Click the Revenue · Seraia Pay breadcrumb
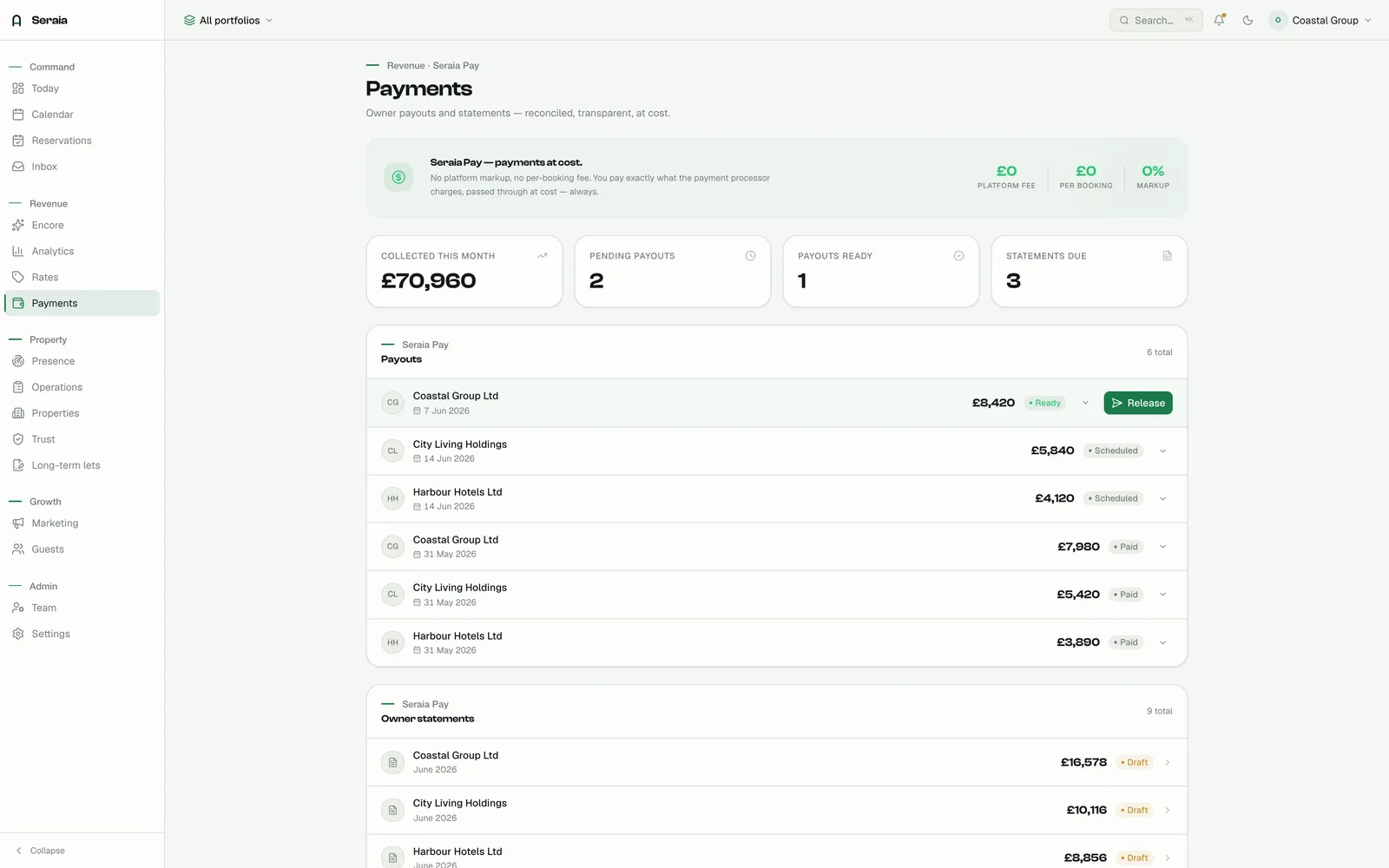 (x=432, y=66)
